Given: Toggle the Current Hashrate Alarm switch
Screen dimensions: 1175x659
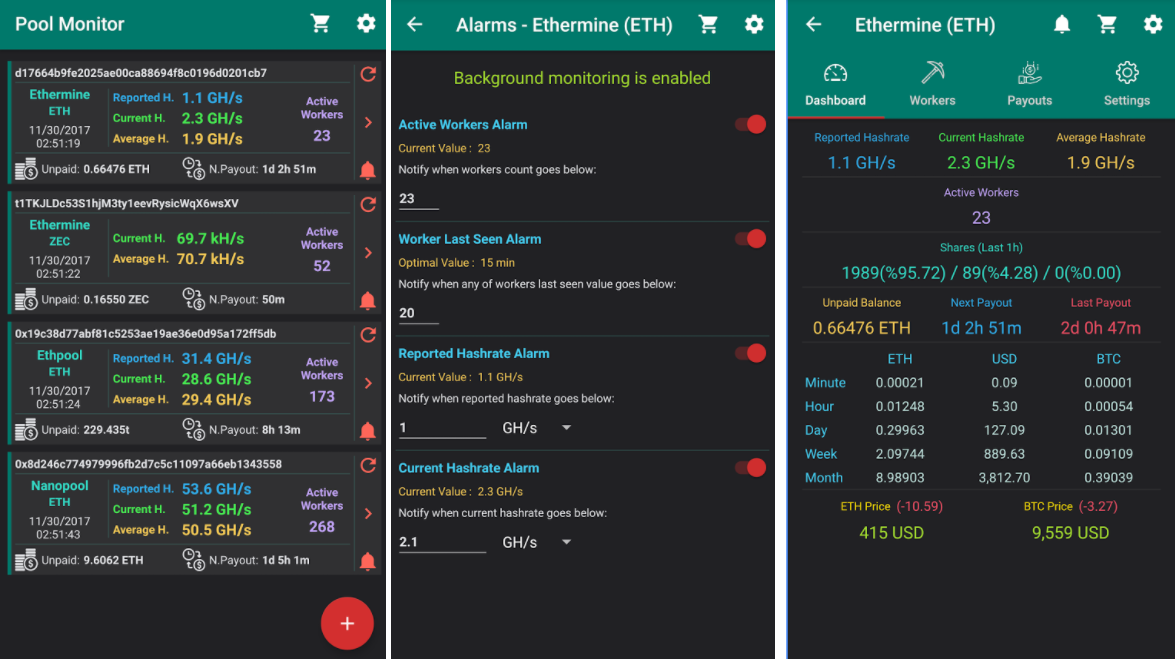Looking at the screenshot, I should click(x=750, y=468).
